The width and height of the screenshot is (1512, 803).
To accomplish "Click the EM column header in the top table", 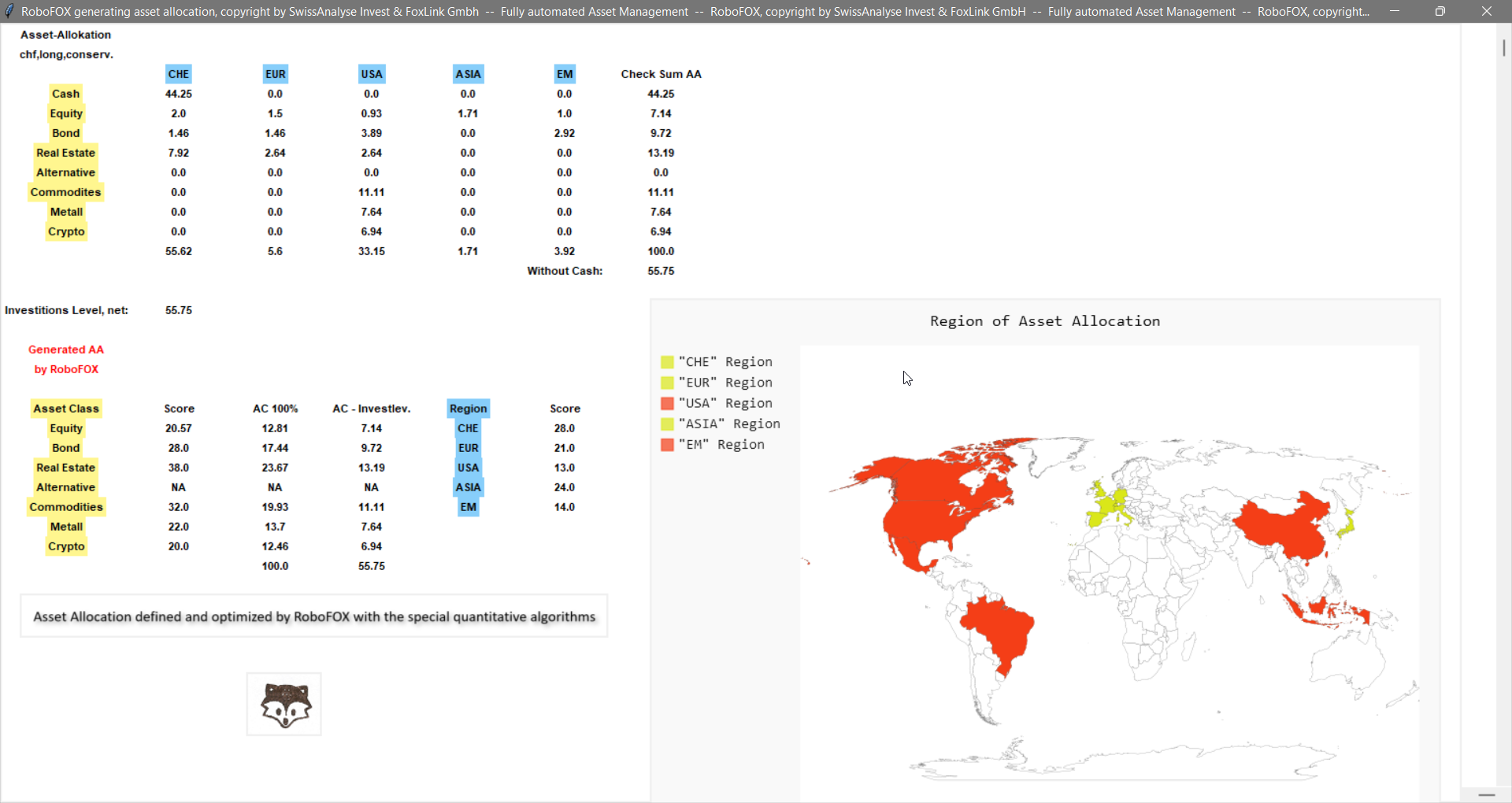I will click(565, 74).
